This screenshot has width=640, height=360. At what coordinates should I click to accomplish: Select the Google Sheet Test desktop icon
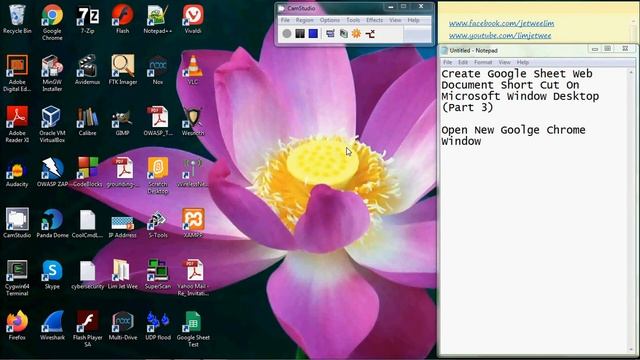(193, 329)
